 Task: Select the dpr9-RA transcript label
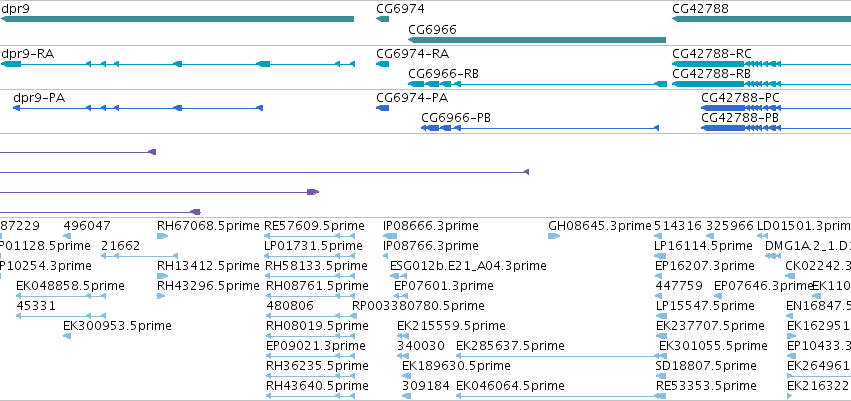tap(28, 54)
